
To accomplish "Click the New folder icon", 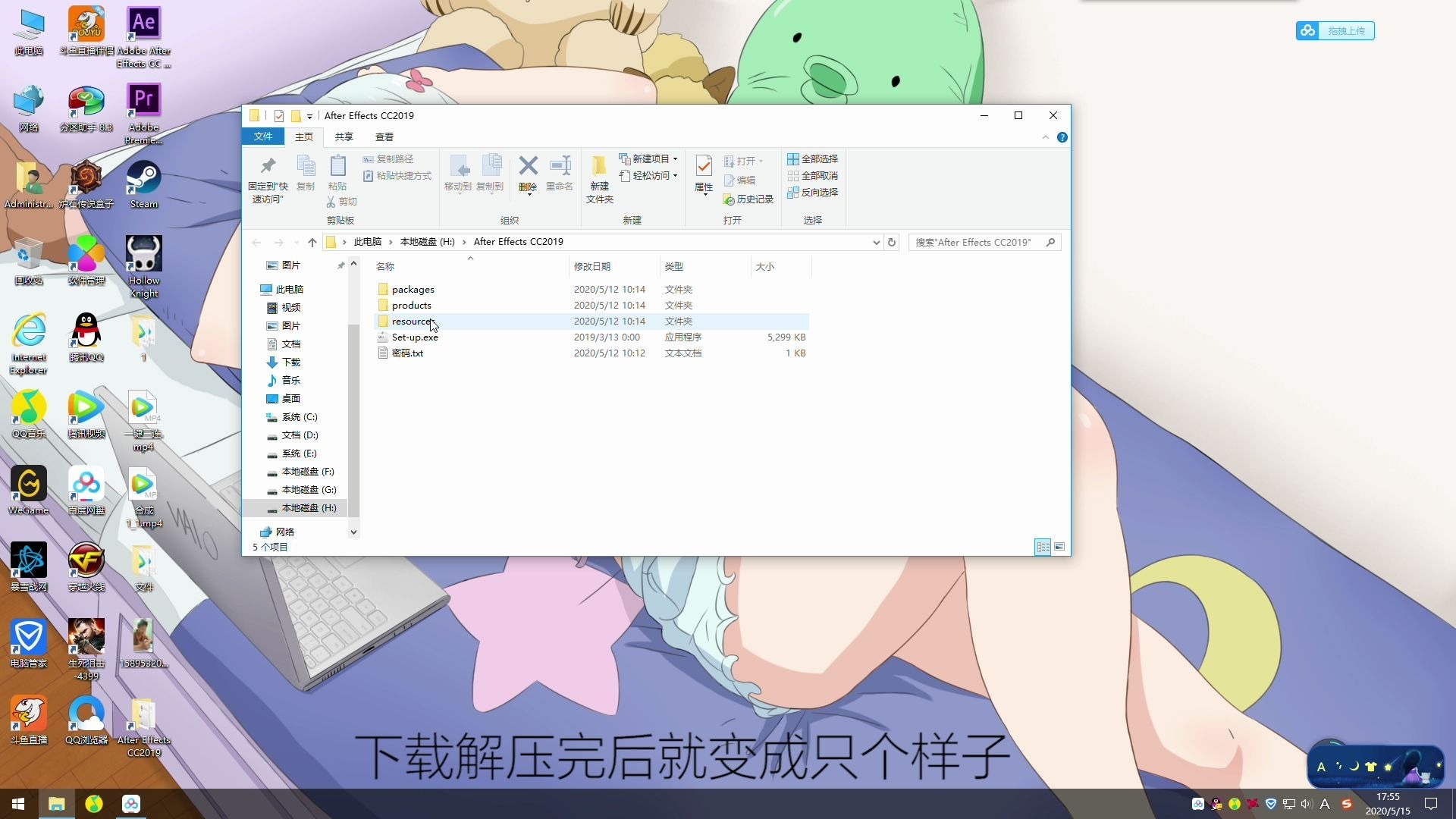I will (x=599, y=166).
